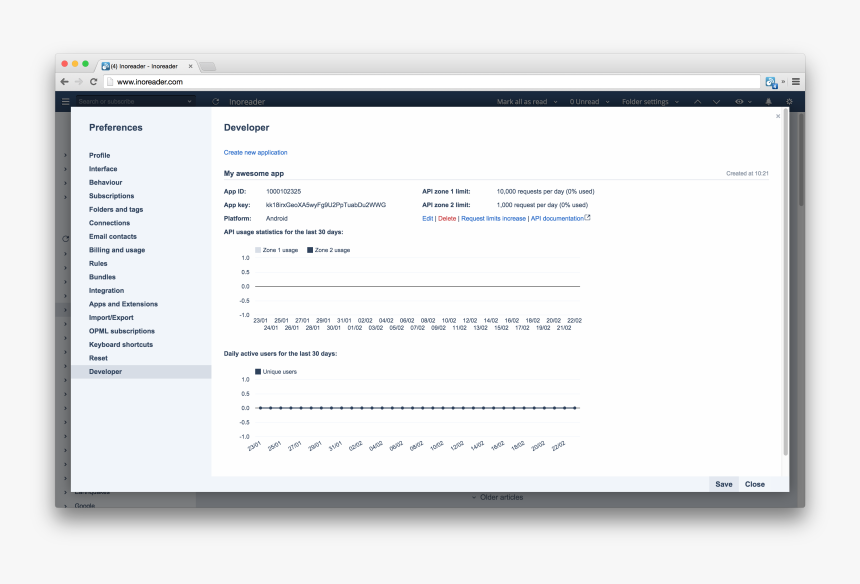Screen dimensions: 860x584
Task: Open Email contacts preferences
Action: coord(112,236)
